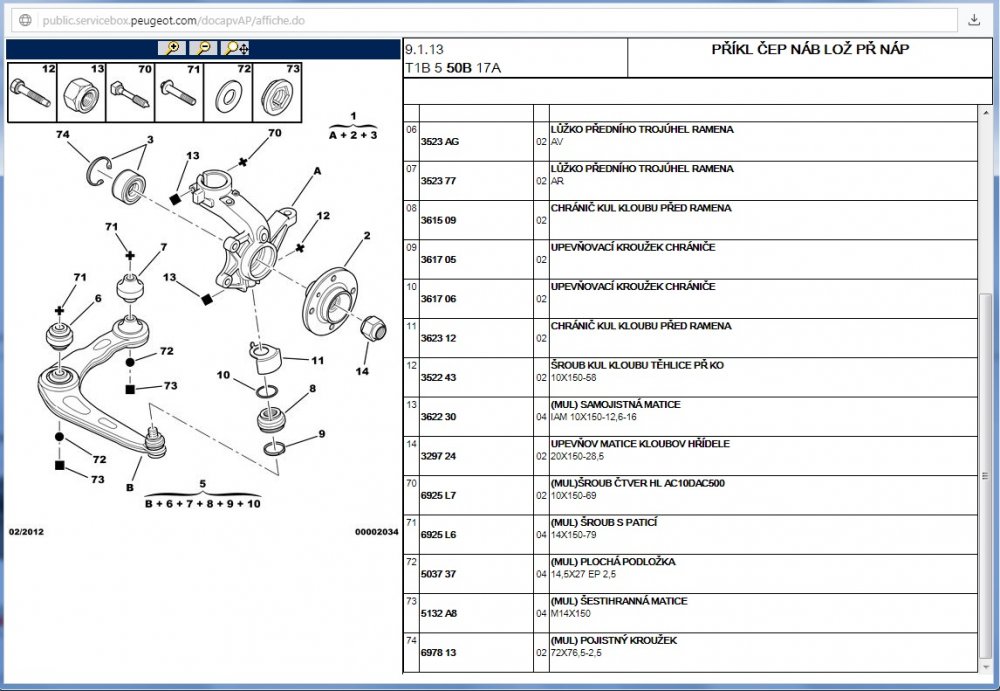Click diagram reference 00002034

coord(376,531)
